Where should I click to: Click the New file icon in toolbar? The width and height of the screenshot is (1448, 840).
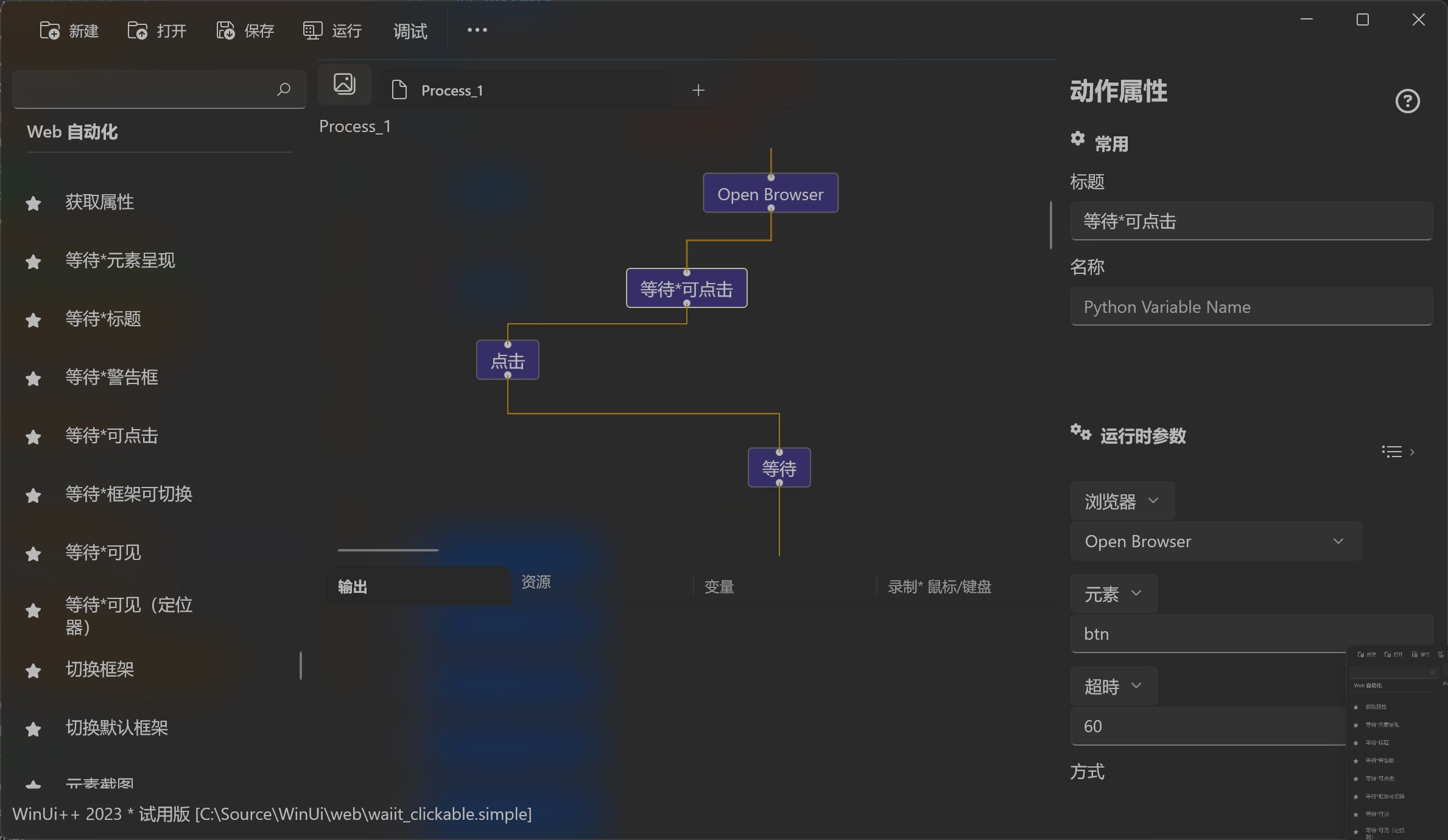50,30
